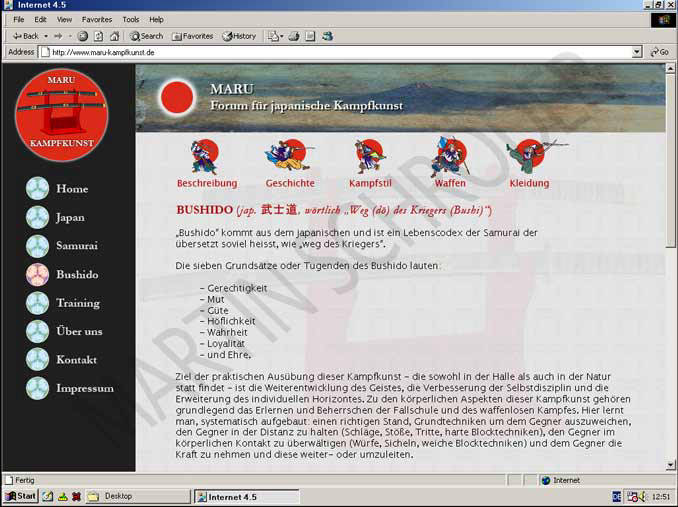Click the Print icon in toolbar
The image size is (678, 507).
click(293, 36)
